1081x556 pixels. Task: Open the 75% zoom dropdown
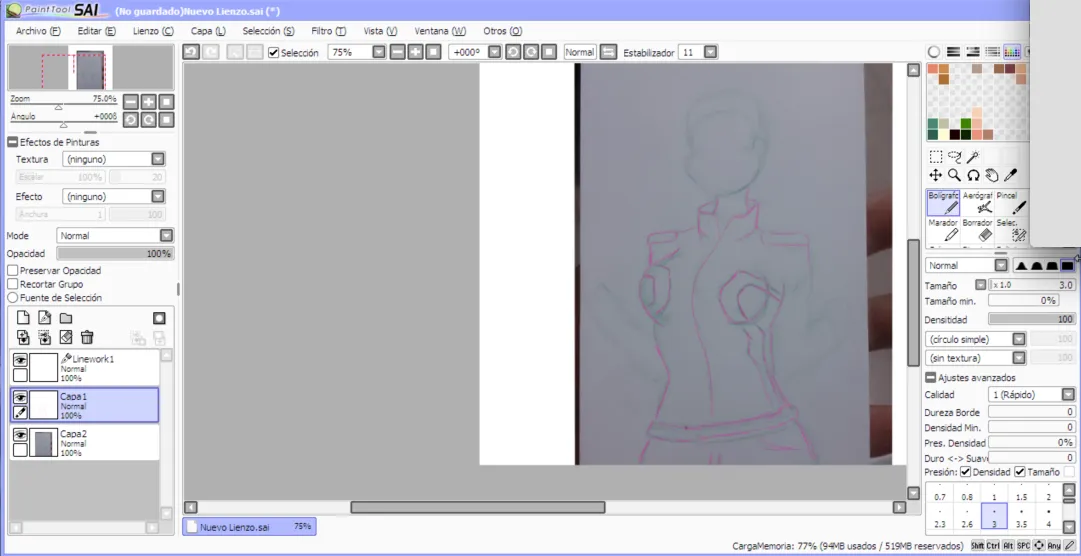click(x=378, y=52)
